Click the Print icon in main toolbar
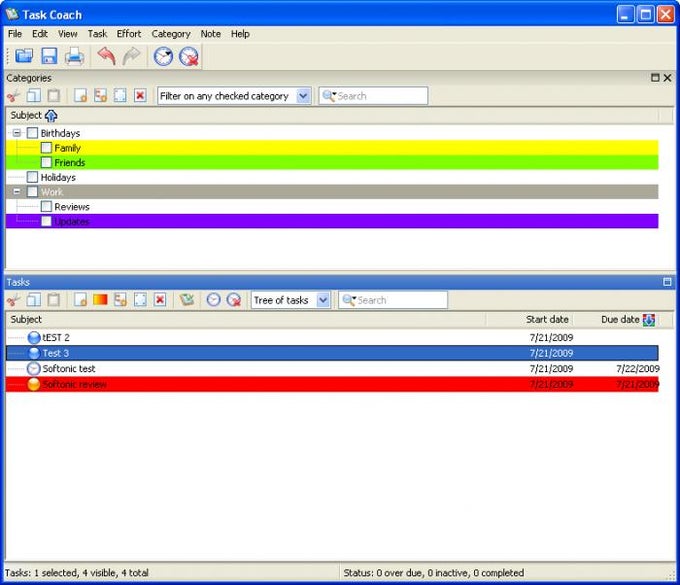The height and width of the screenshot is (585, 680). 74,56
